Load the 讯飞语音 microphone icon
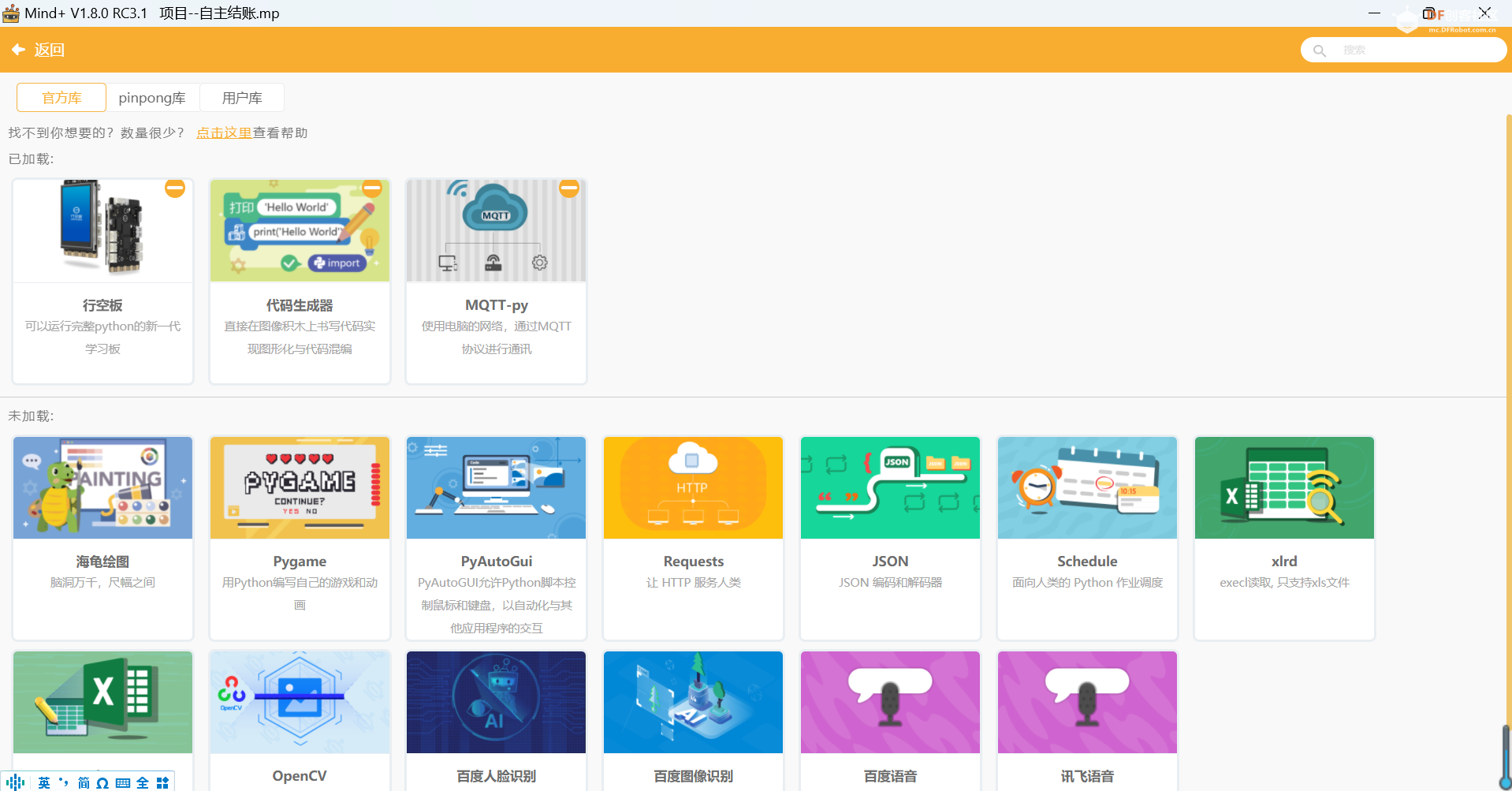Image resolution: width=1512 pixels, height=791 pixels. 1087,702
